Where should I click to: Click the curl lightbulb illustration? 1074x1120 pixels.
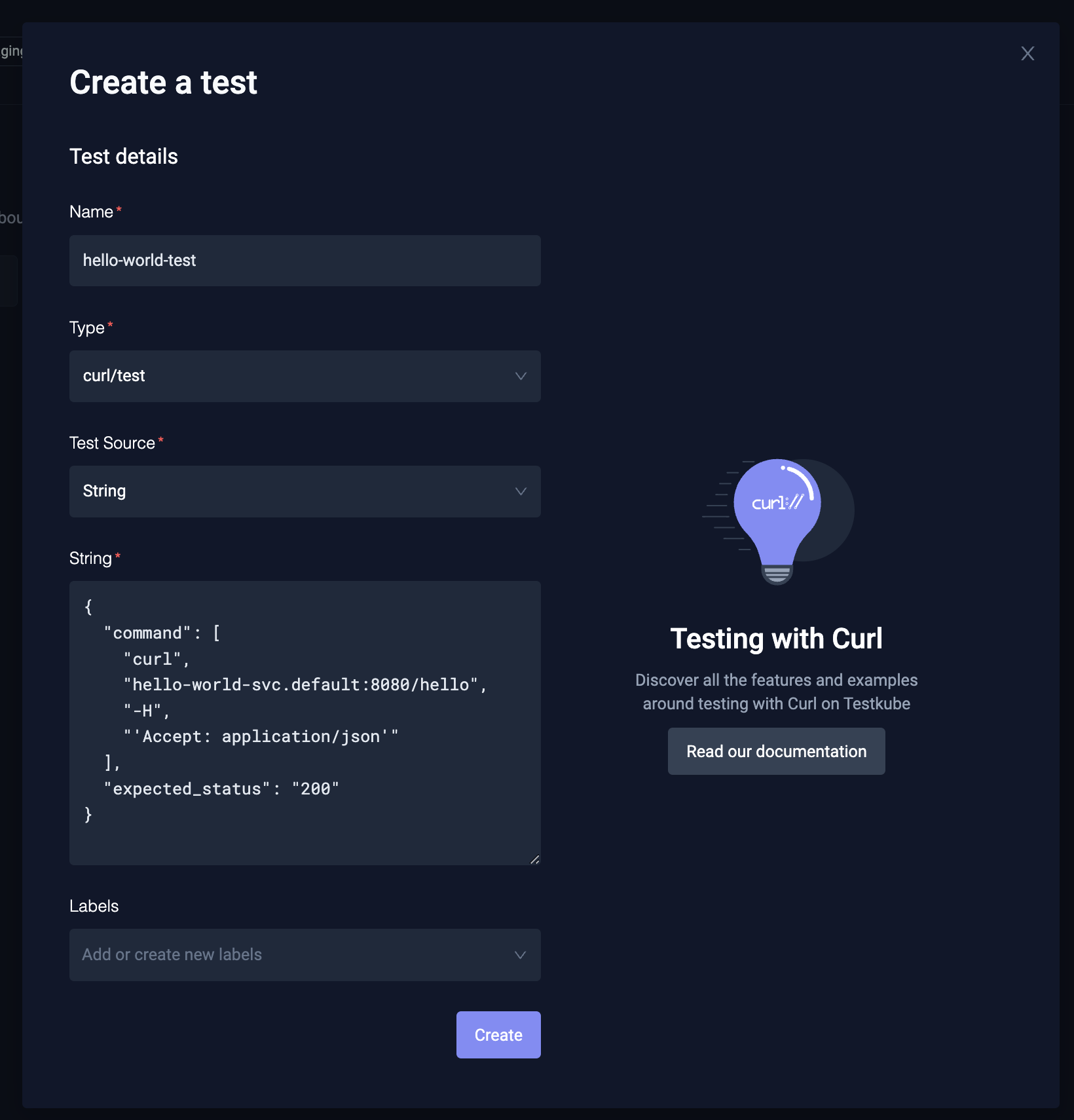(x=778, y=521)
